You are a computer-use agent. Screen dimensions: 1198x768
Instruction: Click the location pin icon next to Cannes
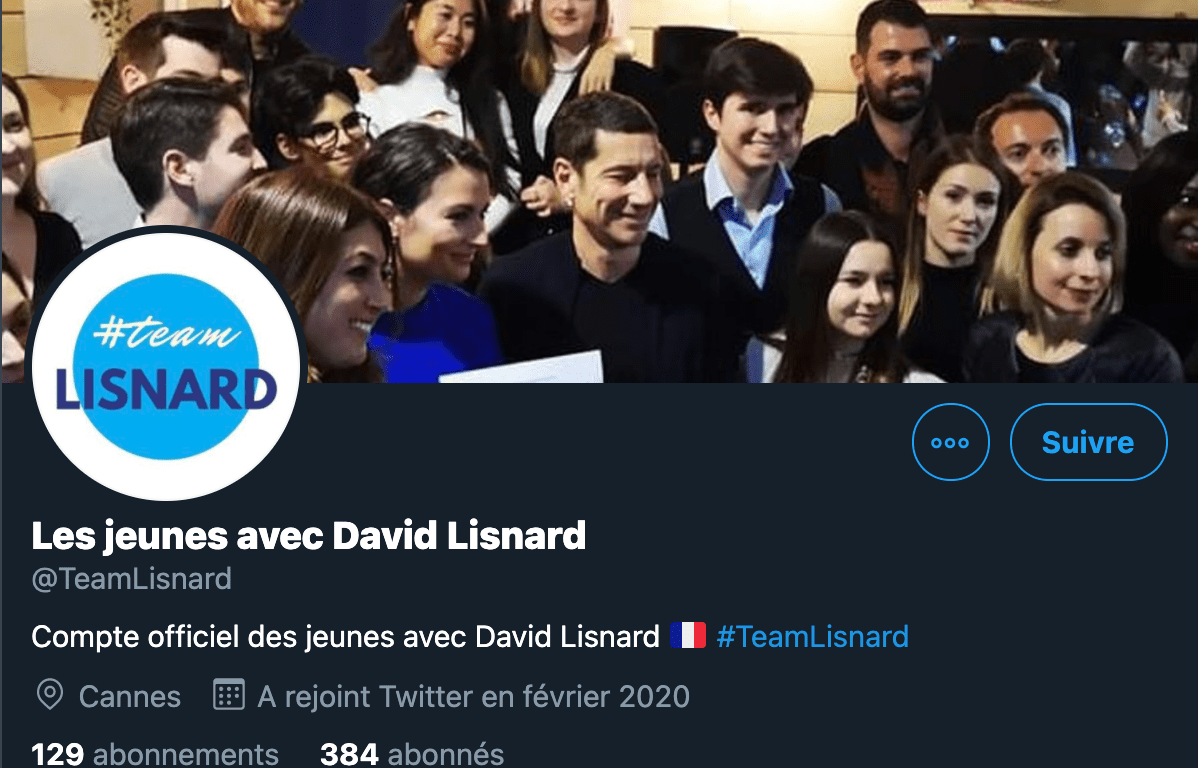tap(50, 695)
